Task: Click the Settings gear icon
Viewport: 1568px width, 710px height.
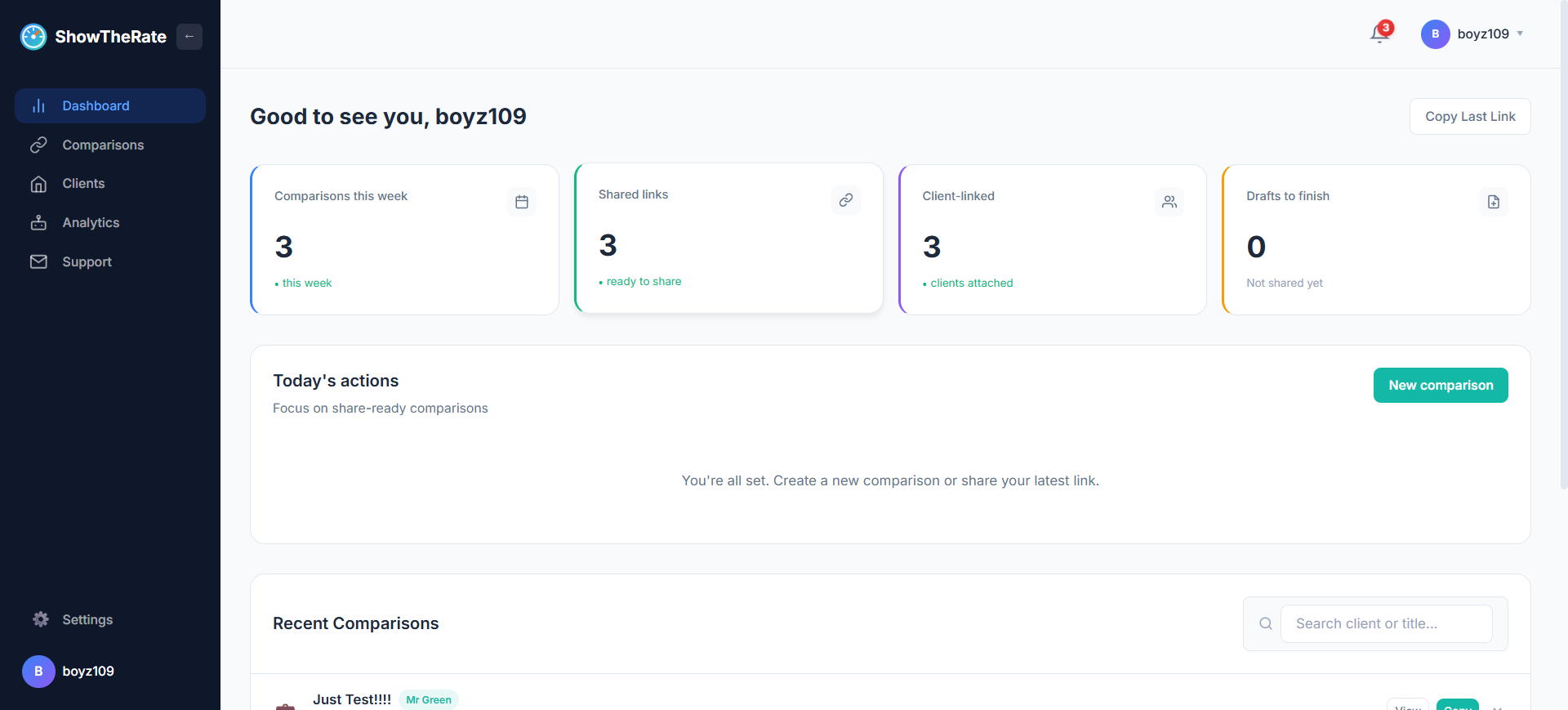Action: (x=41, y=619)
